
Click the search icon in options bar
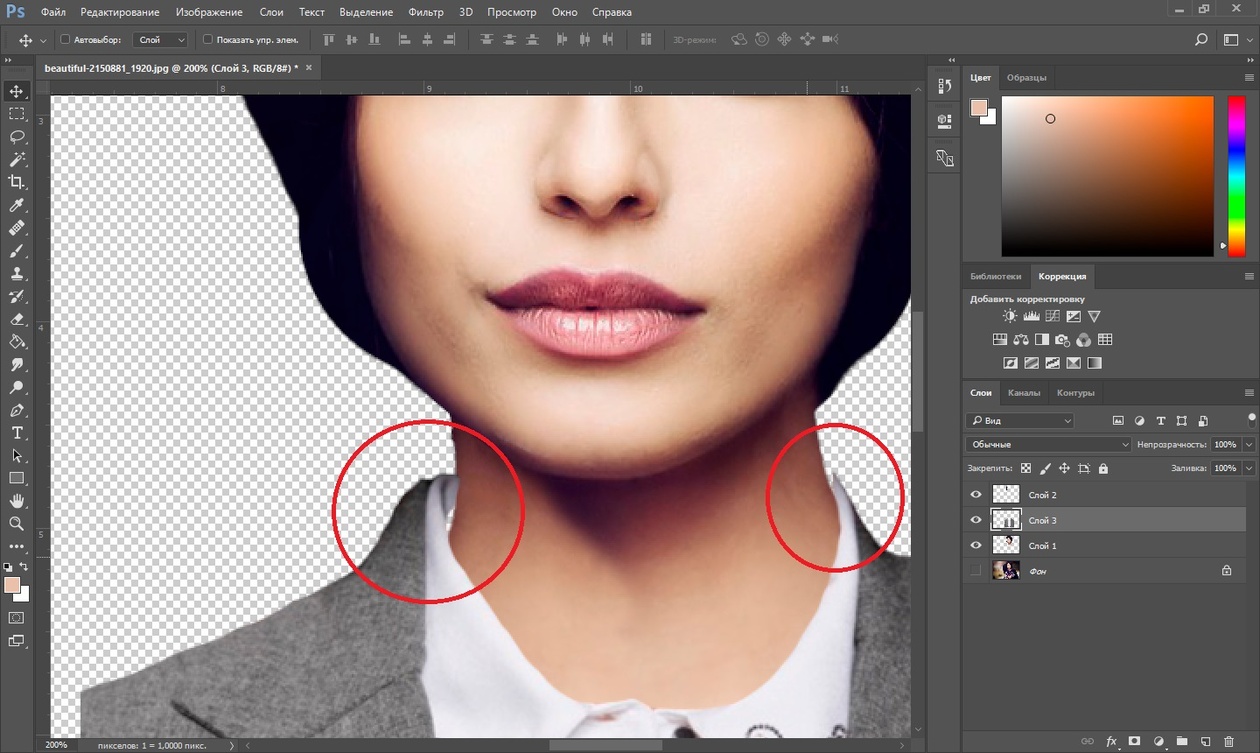click(1202, 40)
